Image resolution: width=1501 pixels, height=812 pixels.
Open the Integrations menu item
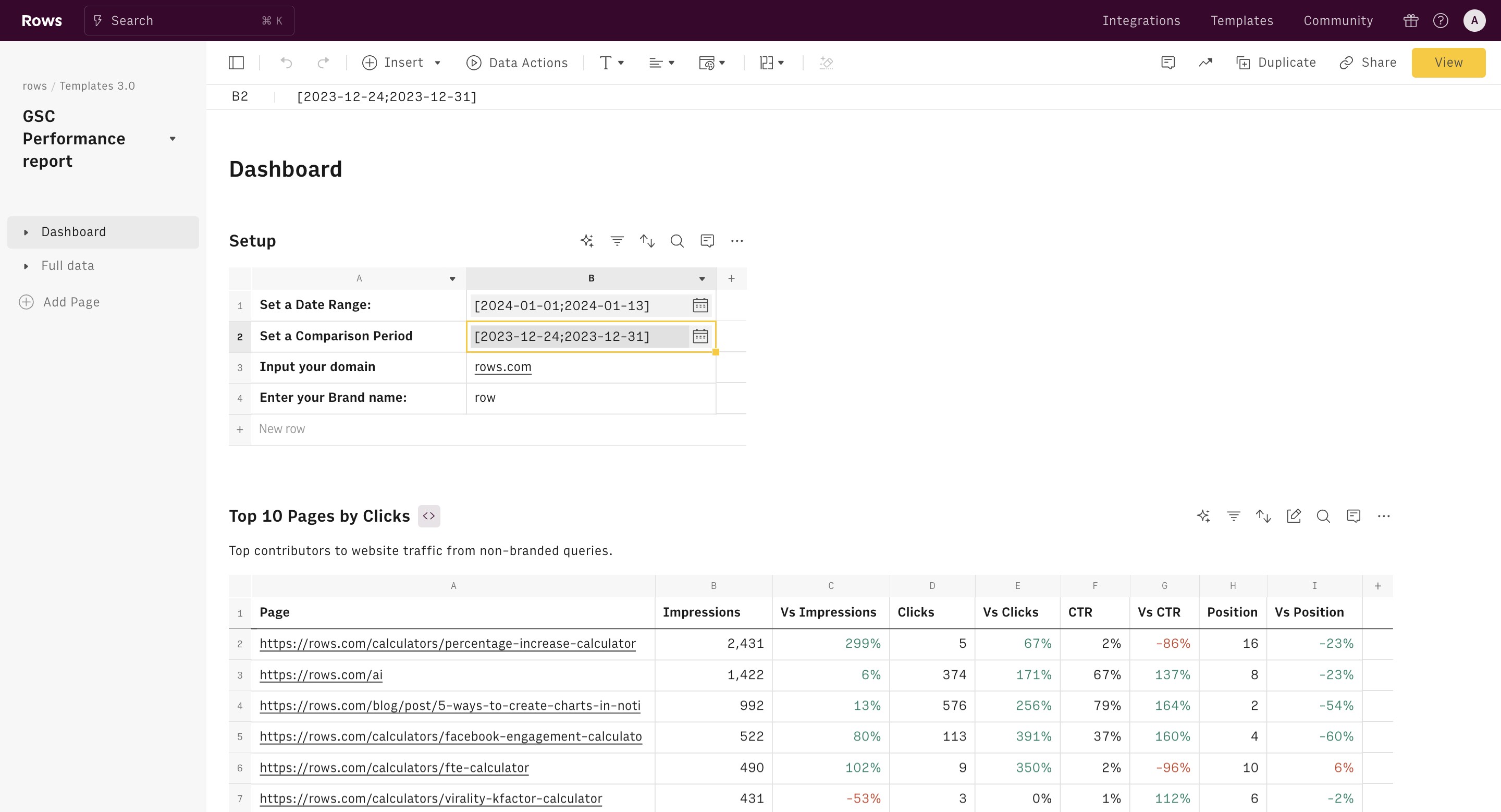tap(1141, 21)
